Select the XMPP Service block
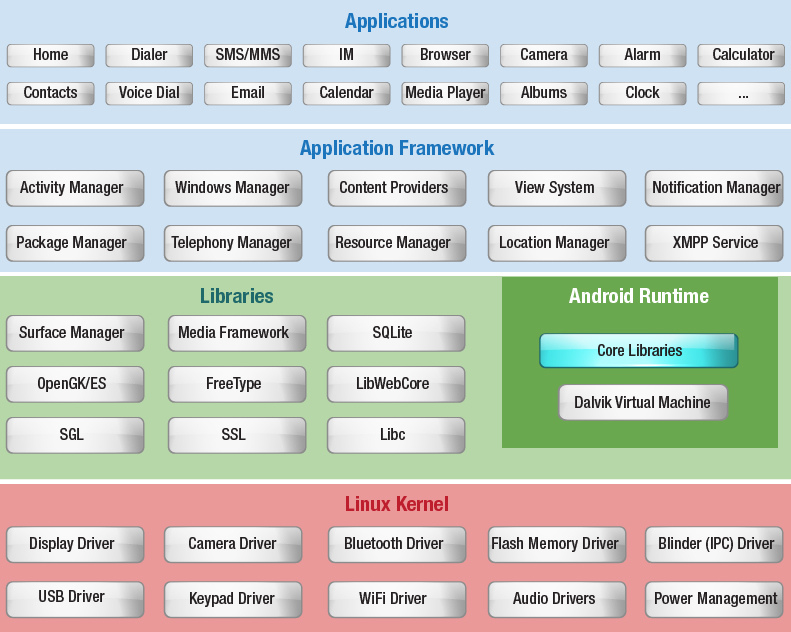 point(714,243)
